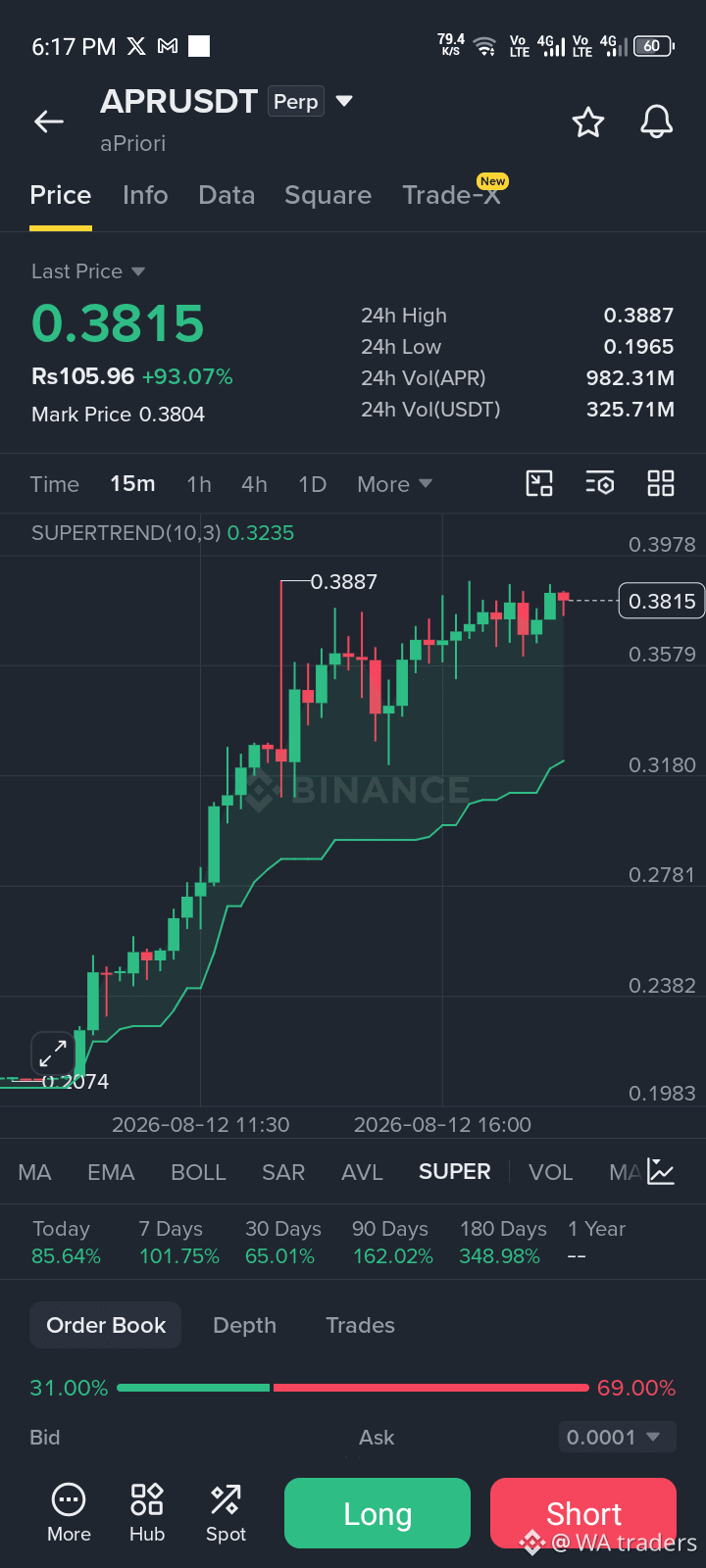Tap 7 Days 101.75% performance
The image size is (706, 1568).
pyautogui.click(x=179, y=1242)
